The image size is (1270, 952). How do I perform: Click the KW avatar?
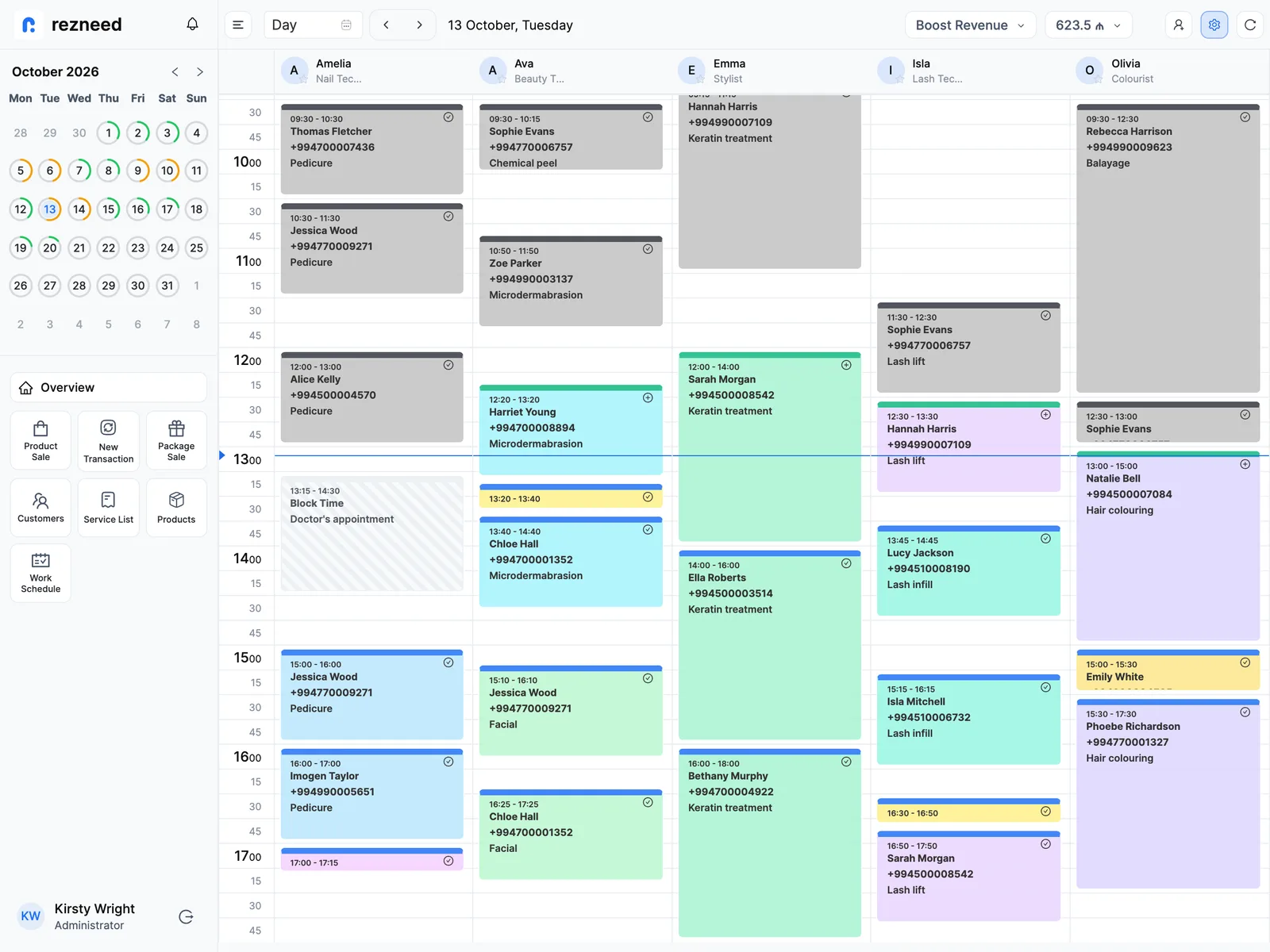(30, 916)
